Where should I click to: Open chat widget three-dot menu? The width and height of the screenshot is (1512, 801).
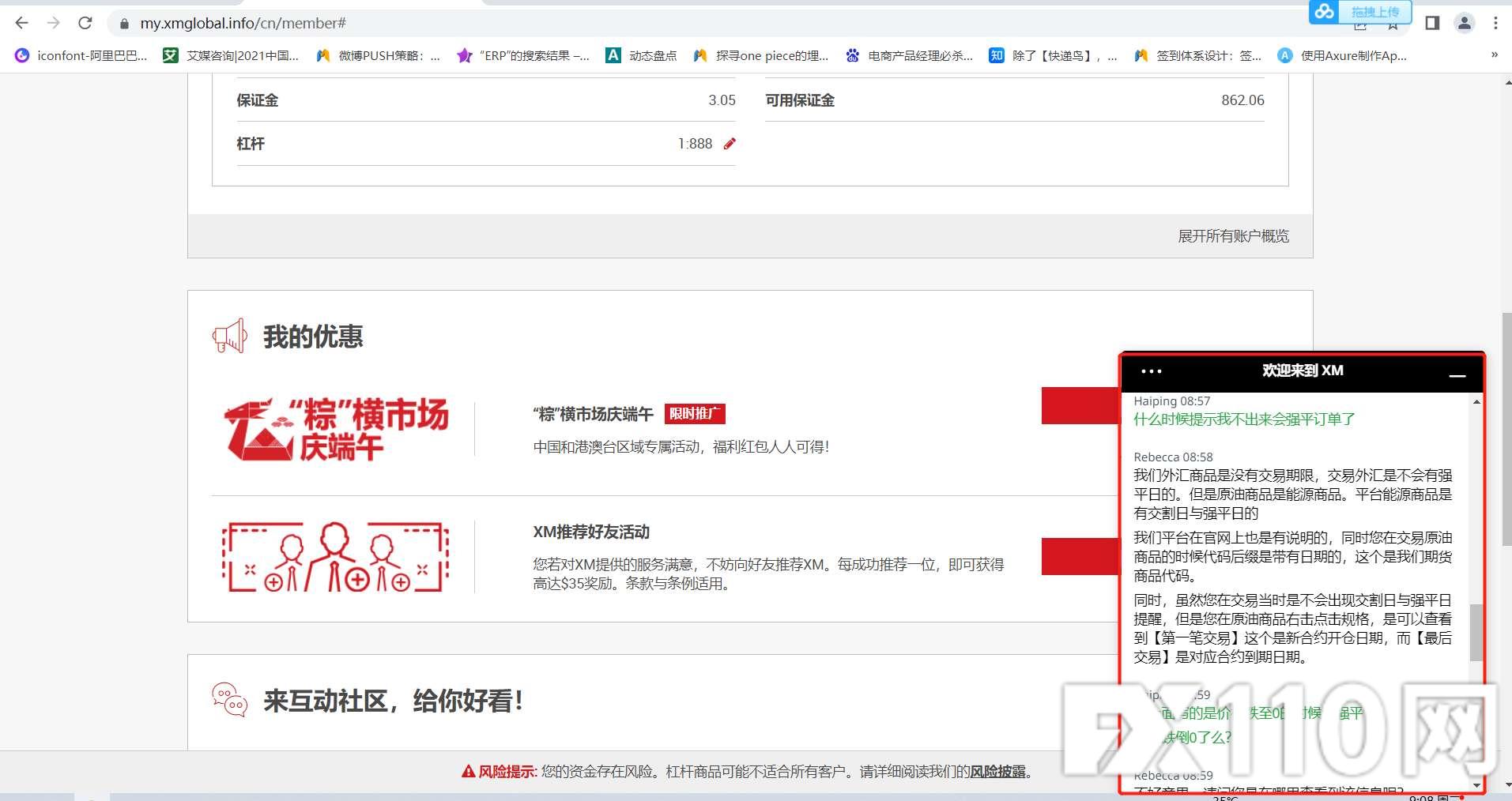tap(1152, 371)
